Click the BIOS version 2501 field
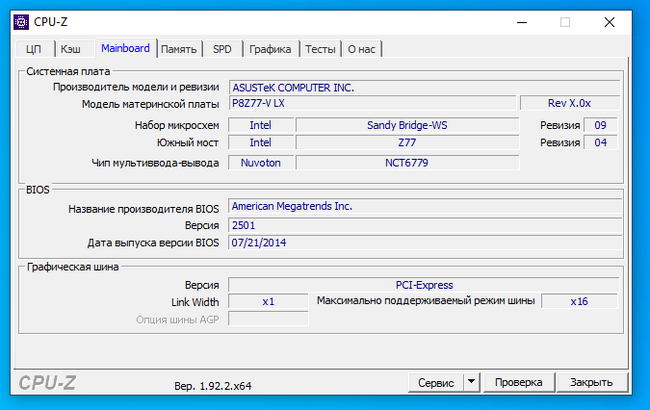The height and width of the screenshot is (410, 650). pos(424,225)
